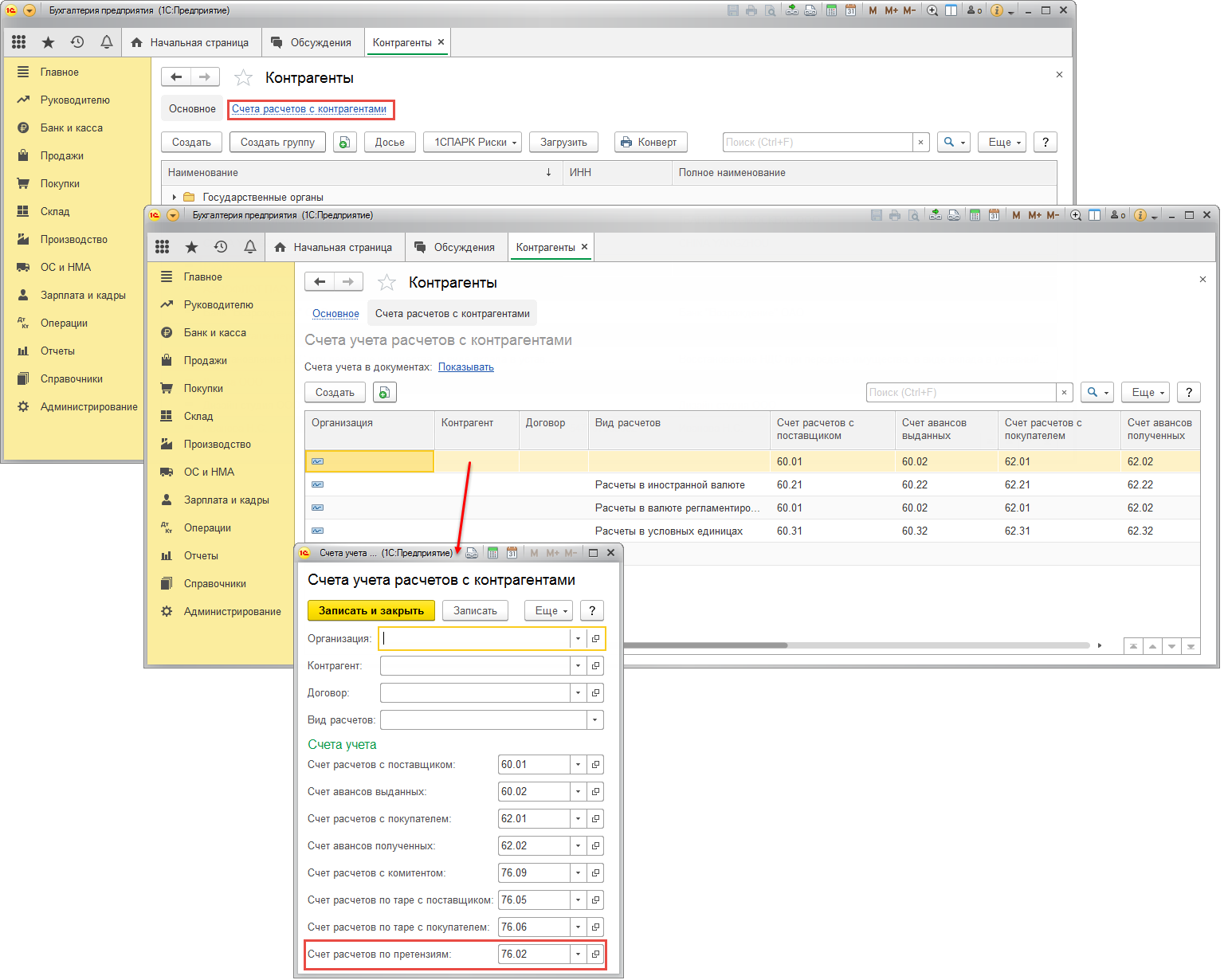This screenshot has width=1228, height=980.
Task: Focus Счет расчетов с комитентом field 76.09
Action: point(533,872)
